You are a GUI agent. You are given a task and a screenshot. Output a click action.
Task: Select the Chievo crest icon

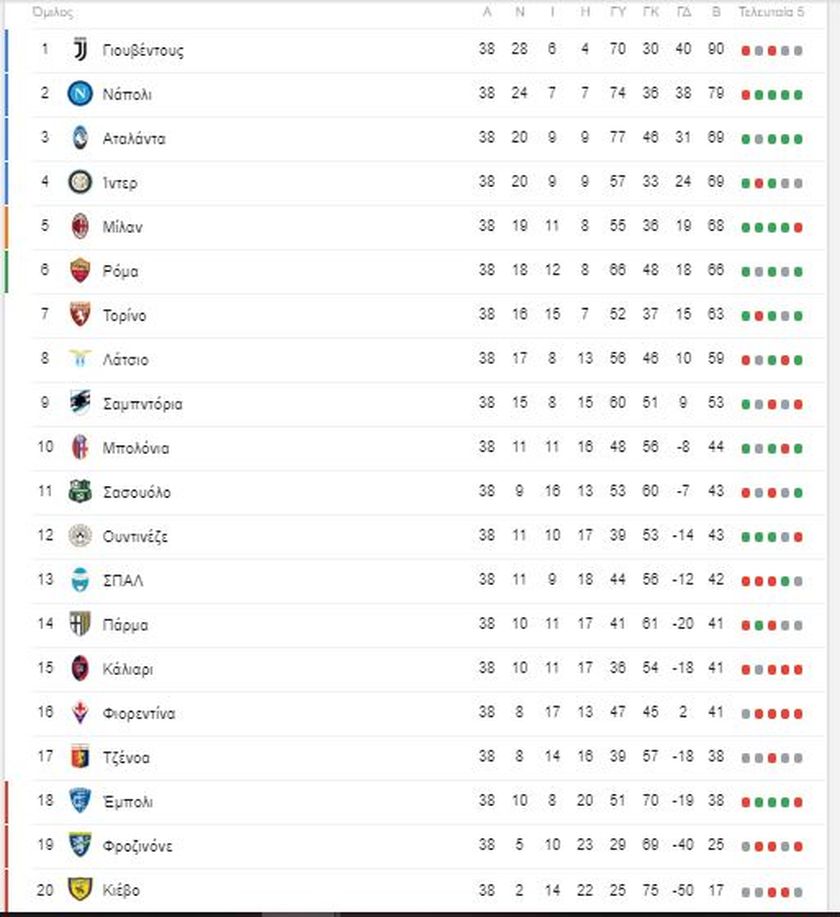coord(80,890)
